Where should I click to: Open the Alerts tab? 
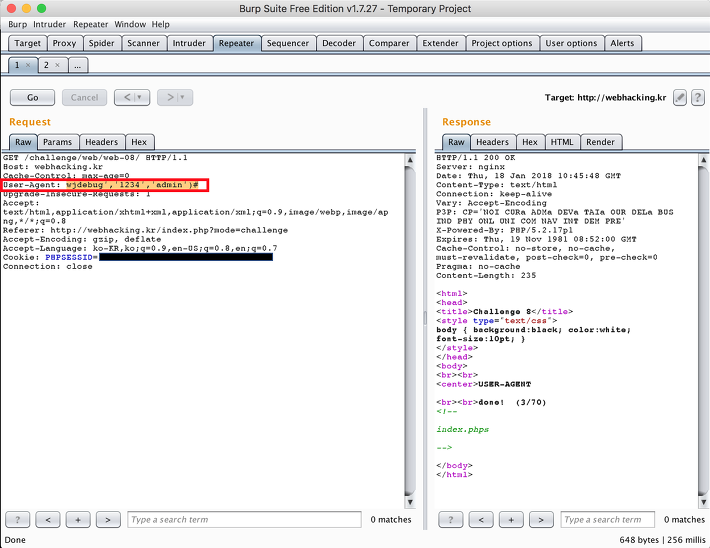(622, 43)
